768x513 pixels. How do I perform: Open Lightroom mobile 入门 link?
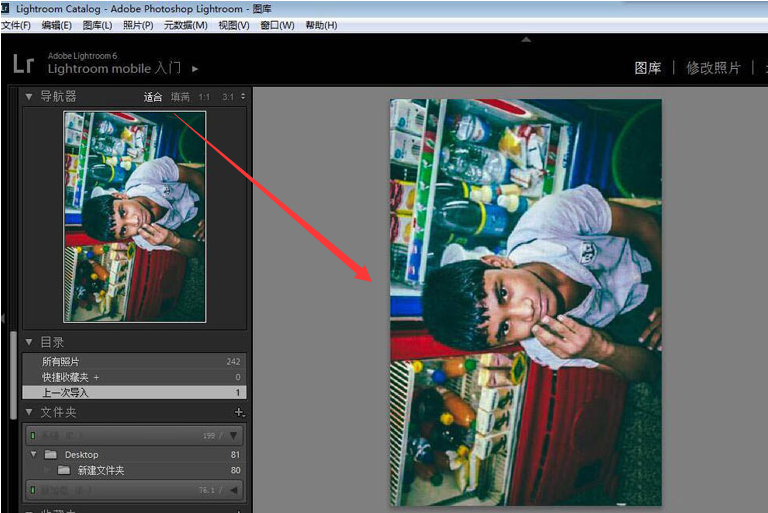[x=114, y=68]
